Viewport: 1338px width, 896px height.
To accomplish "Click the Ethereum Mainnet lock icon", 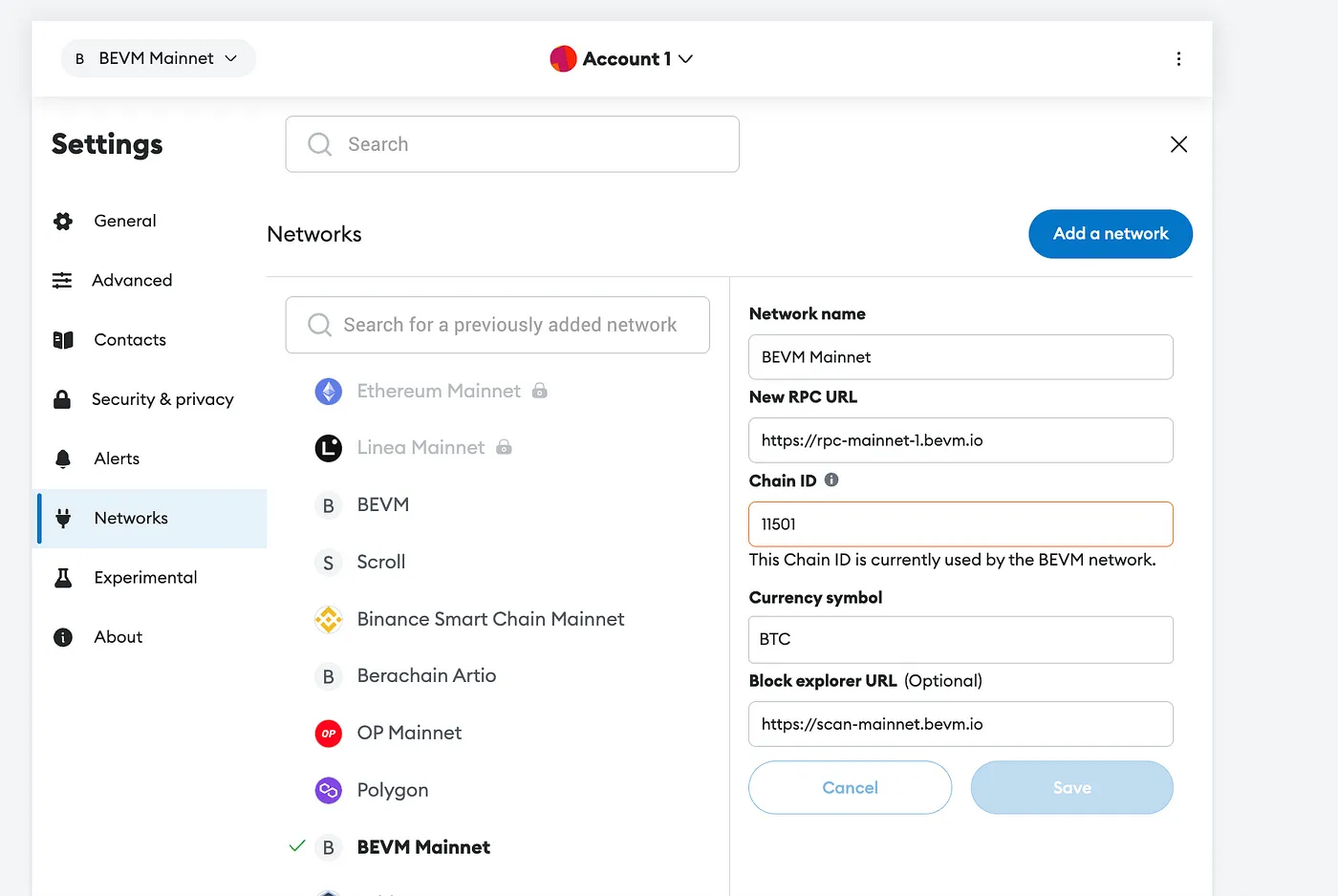I will [540, 391].
